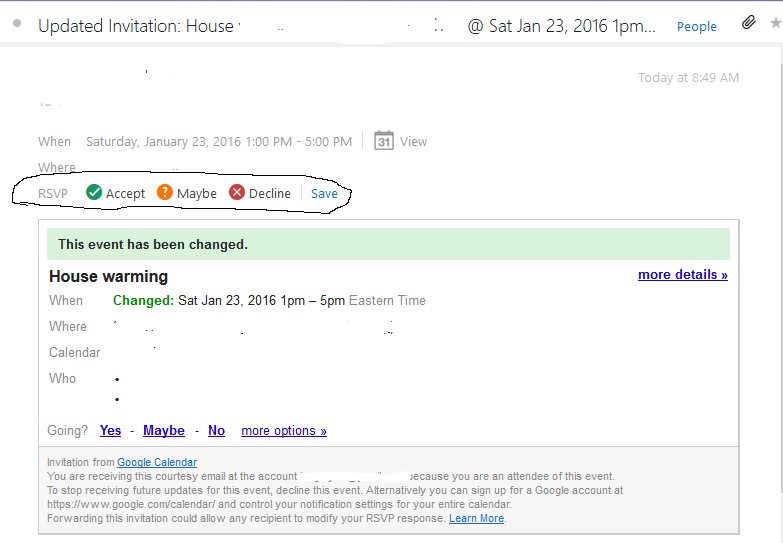Answer Yes to Going?
783x543 pixels.
(x=110, y=431)
